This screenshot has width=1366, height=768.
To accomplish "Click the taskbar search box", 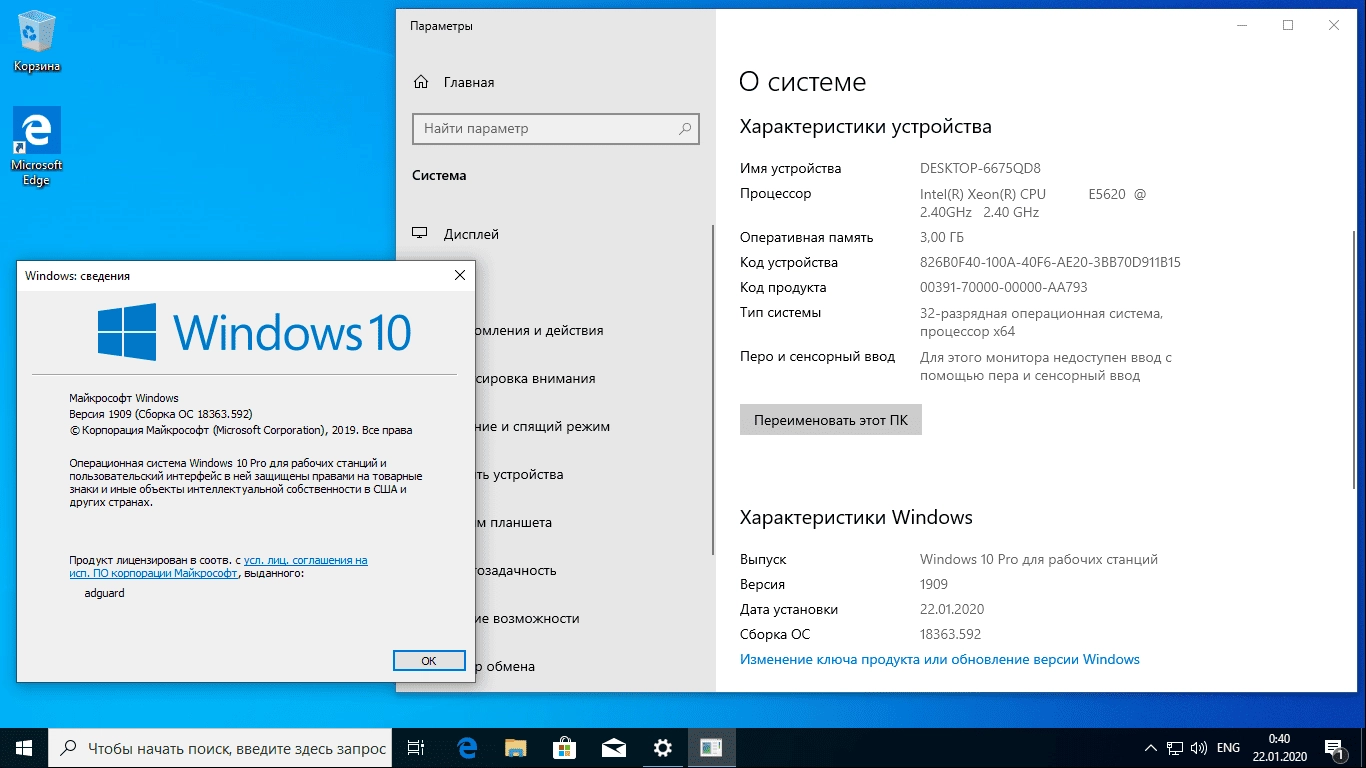I will 221,748.
